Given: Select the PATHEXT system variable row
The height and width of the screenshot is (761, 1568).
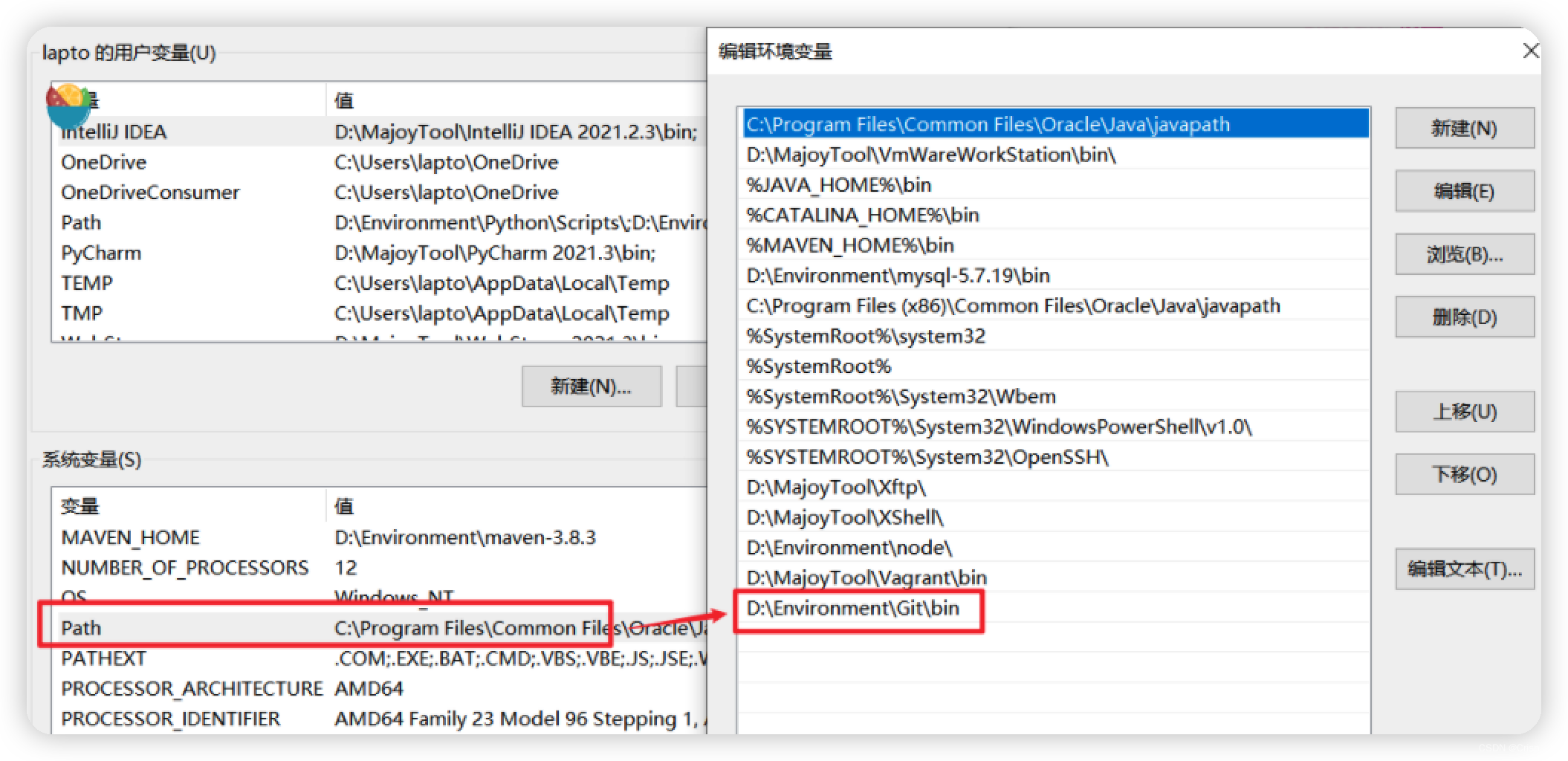Looking at the screenshot, I should click(x=379, y=658).
